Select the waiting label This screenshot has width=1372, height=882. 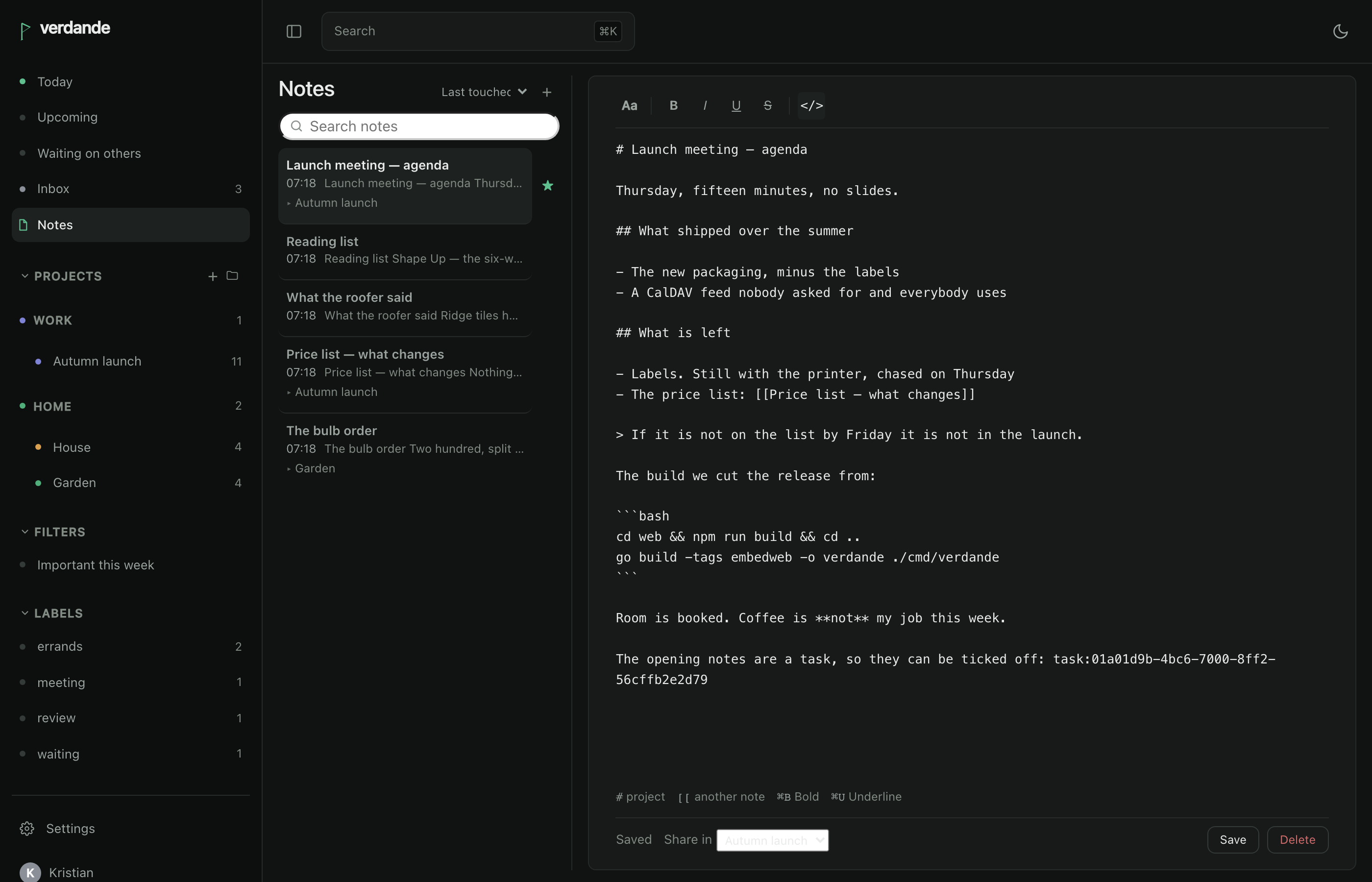[130, 754]
